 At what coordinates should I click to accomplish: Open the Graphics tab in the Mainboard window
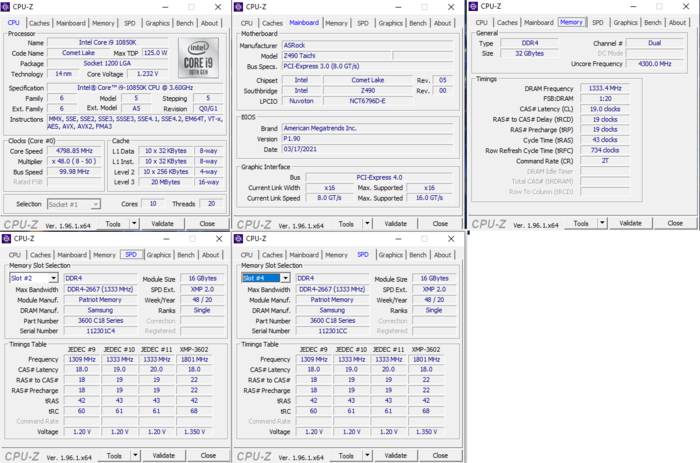coord(391,23)
